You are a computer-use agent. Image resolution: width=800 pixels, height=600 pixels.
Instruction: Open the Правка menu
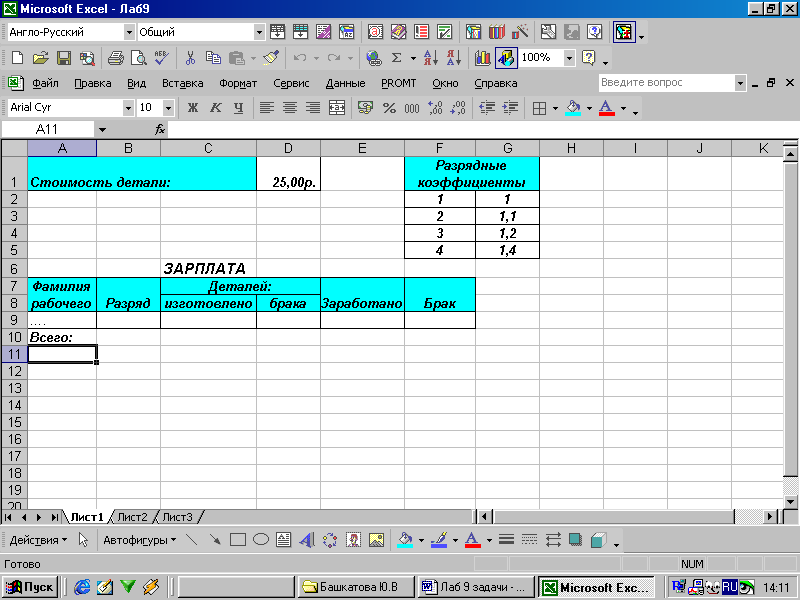click(x=92, y=83)
